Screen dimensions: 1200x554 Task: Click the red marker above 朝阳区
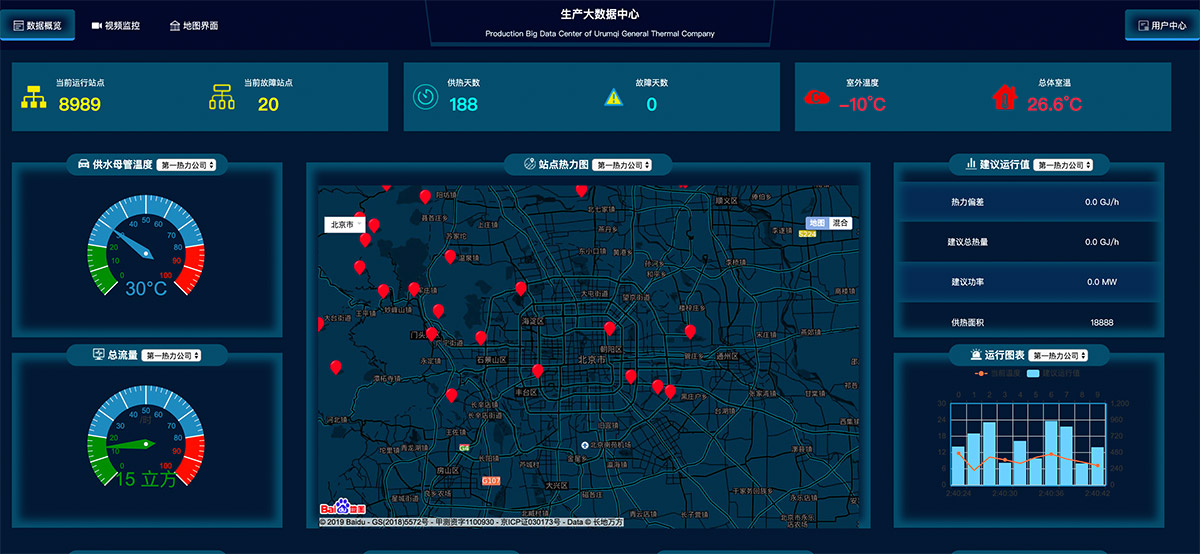pyautogui.click(x=610, y=329)
